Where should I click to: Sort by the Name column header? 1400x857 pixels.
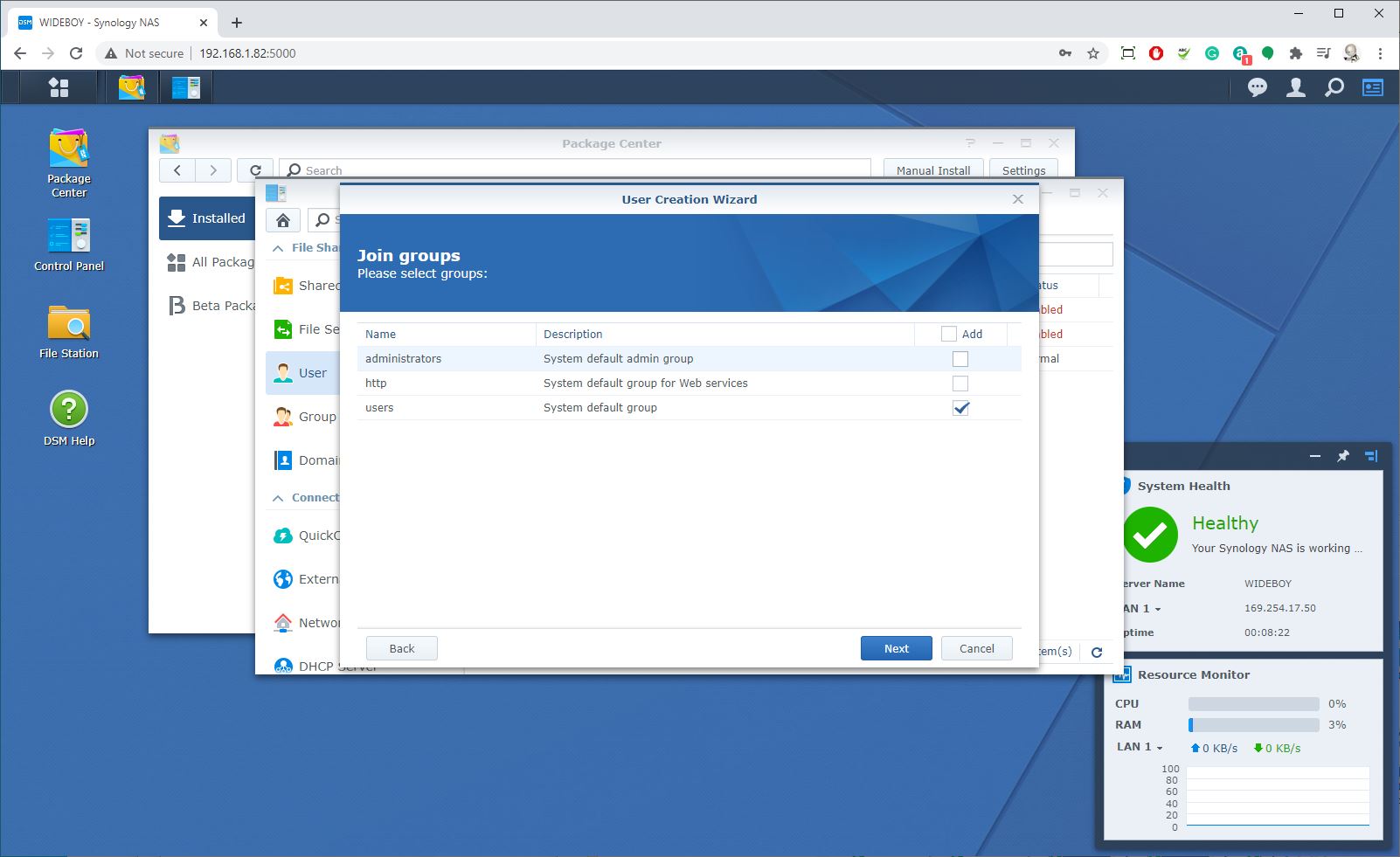[x=446, y=334]
